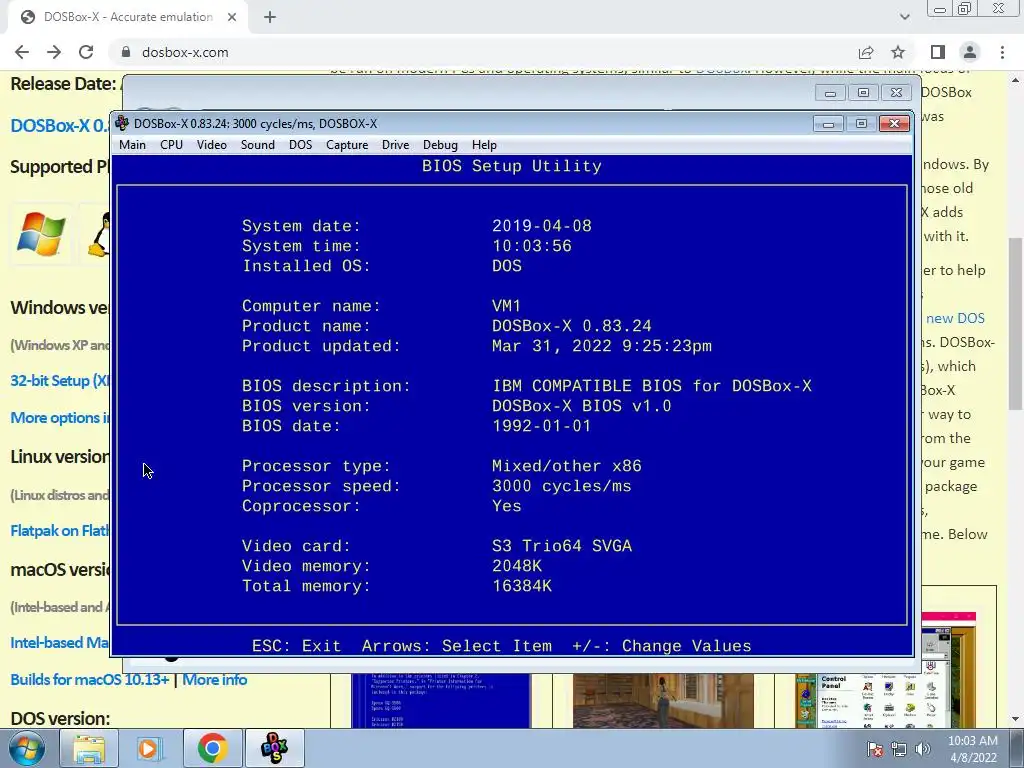Bookmark this page with the star icon
The width and height of the screenshot is (1024, 768).
click(898, 52)
